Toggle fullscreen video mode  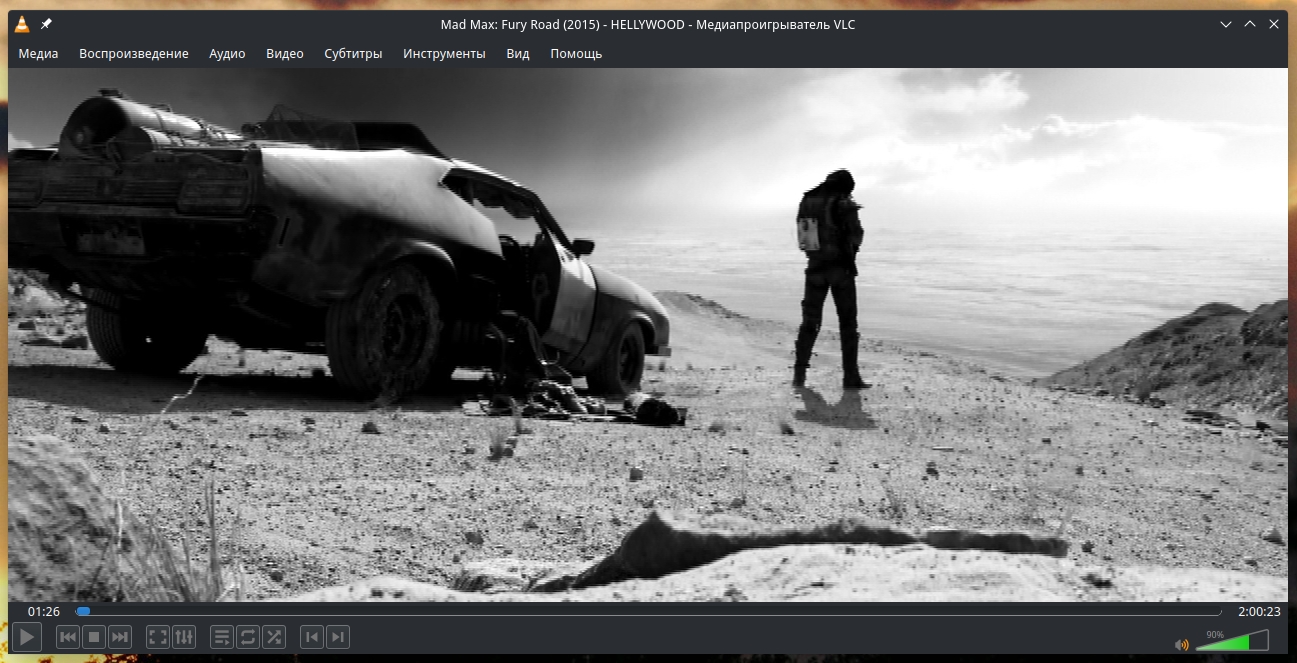158,637
